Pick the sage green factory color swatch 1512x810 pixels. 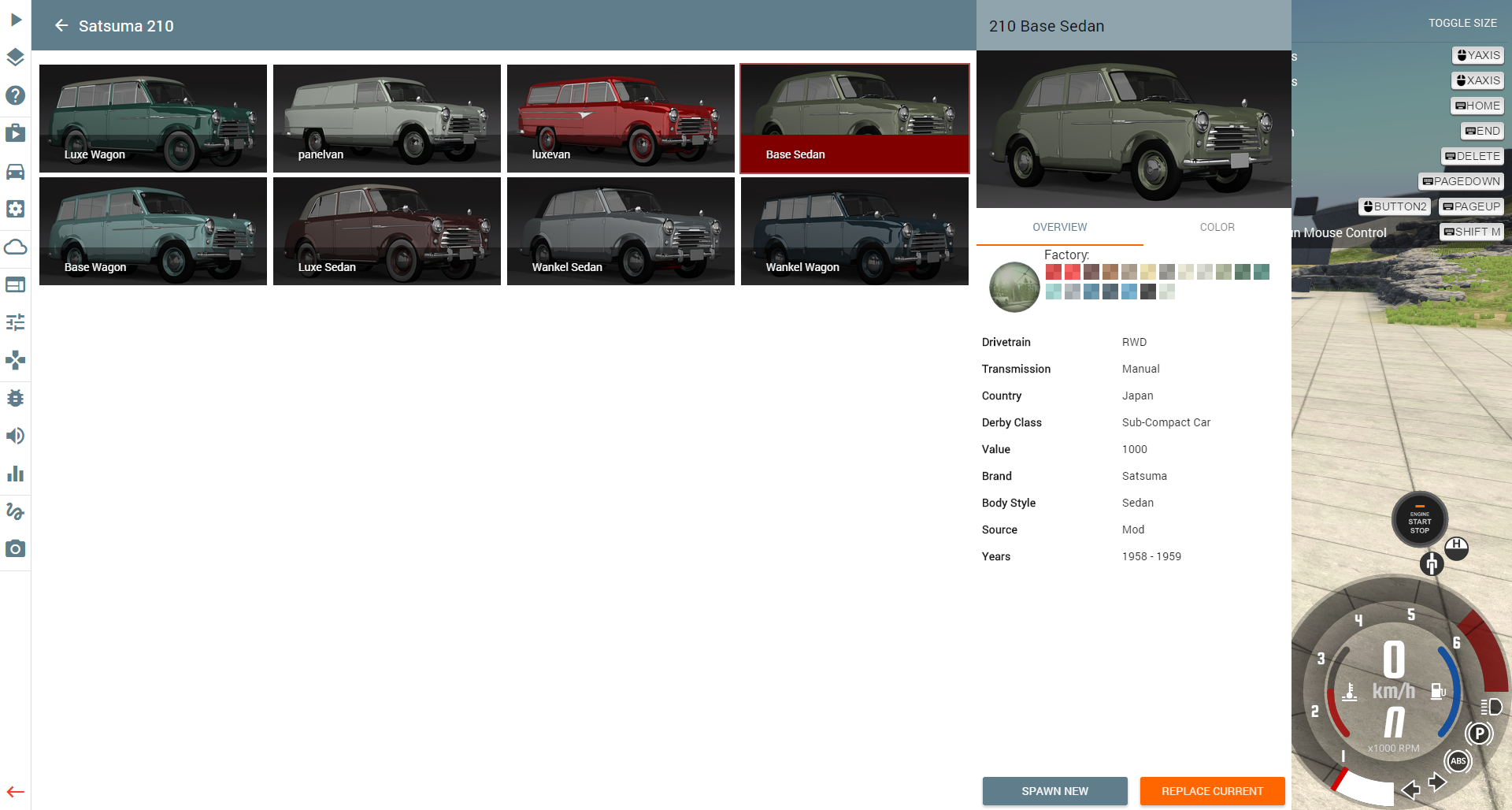pyautogui.click(x=1224, y=272)
